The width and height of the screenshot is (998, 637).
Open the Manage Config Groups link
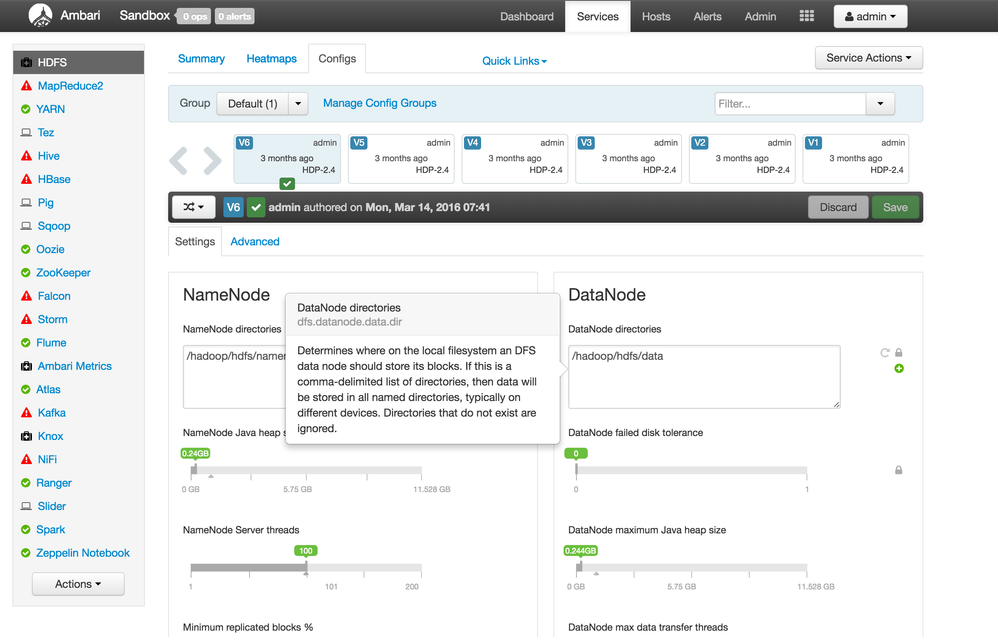pos(380,103)
